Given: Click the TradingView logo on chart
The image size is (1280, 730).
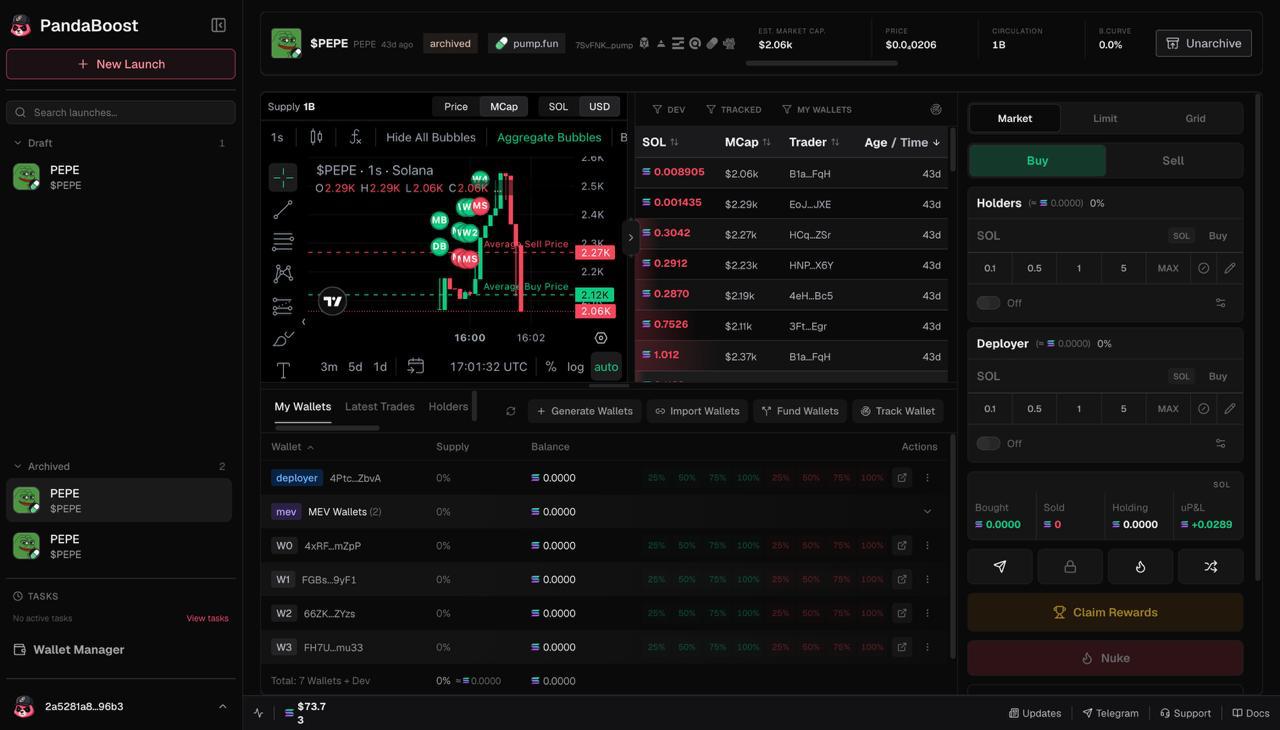Looking at the screenshot, I should (x=332, y=301).
